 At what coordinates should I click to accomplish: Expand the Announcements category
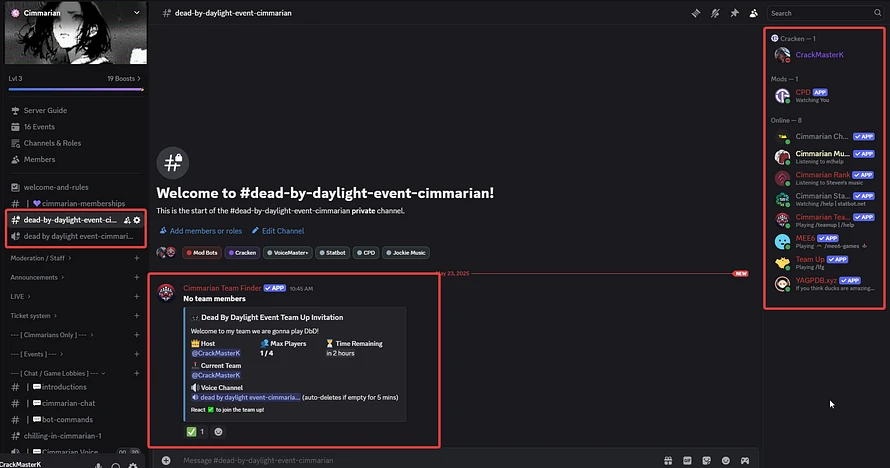pos(37,277)
